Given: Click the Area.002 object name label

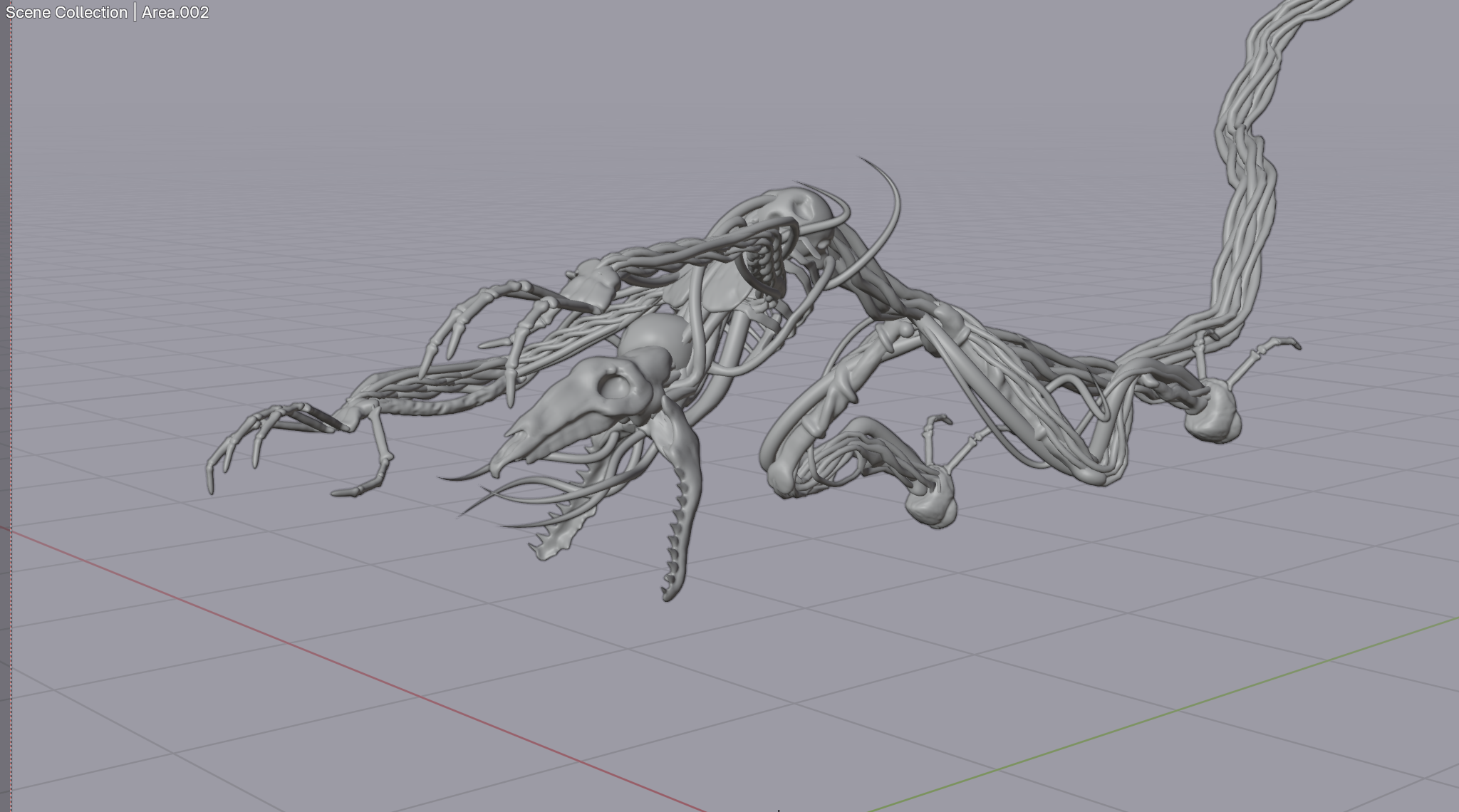Looking at the screenshot, I should pyautogui.click(x=175, y=13).
